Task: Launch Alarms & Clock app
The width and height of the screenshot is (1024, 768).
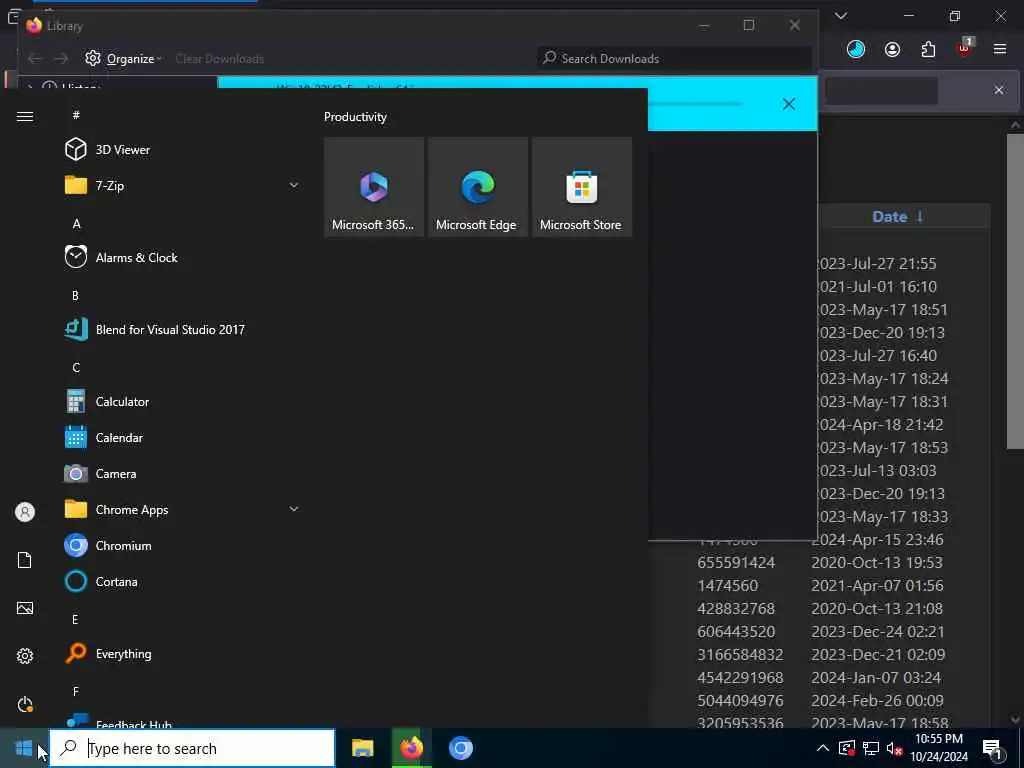Action: (136, 257)
